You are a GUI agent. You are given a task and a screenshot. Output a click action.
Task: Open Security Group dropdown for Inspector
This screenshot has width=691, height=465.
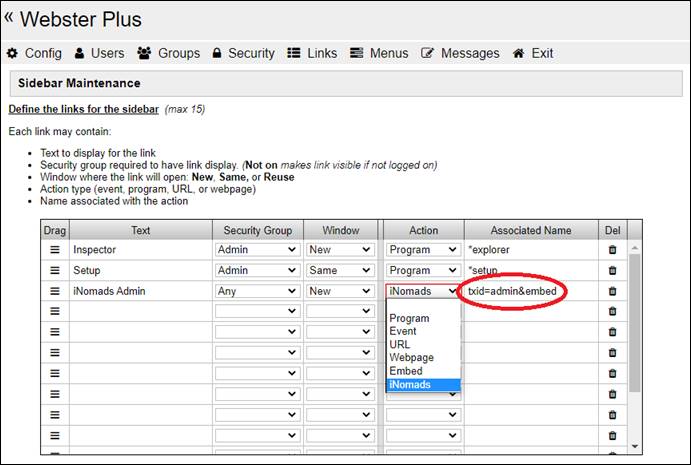(x=257, y=249)
